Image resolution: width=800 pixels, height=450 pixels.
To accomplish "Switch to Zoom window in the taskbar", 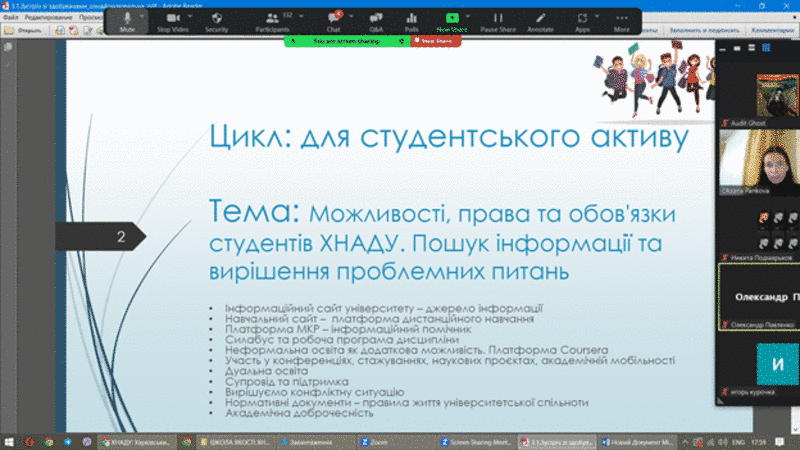I will tap(377, 441).
